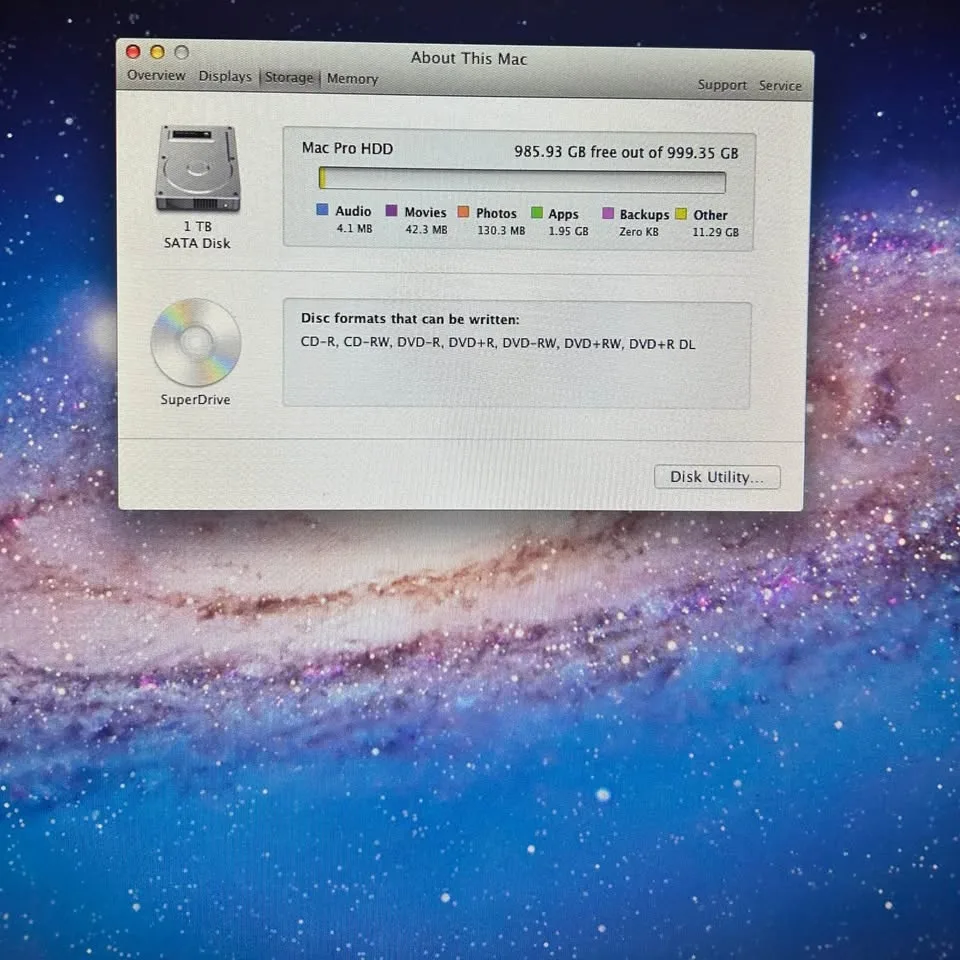Click the magenta Backups category icon

pyautogui.click(x=607, y=213)
